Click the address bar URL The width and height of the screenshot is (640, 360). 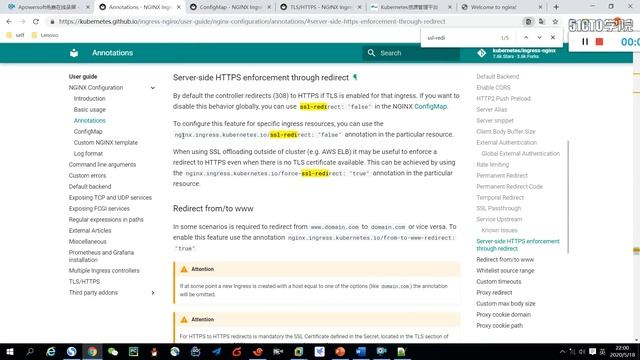tap(252, 22)
